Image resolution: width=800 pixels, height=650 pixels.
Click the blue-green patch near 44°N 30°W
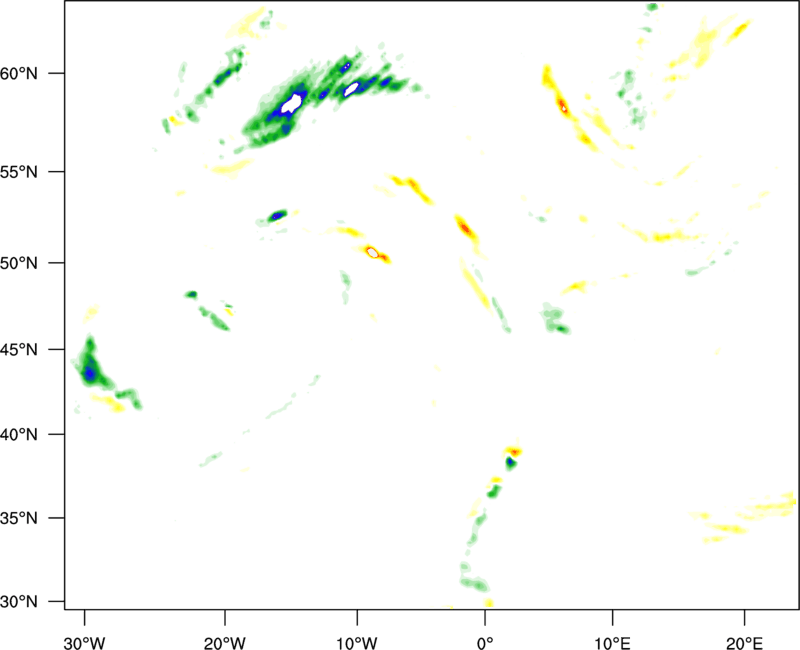(91, 372)
